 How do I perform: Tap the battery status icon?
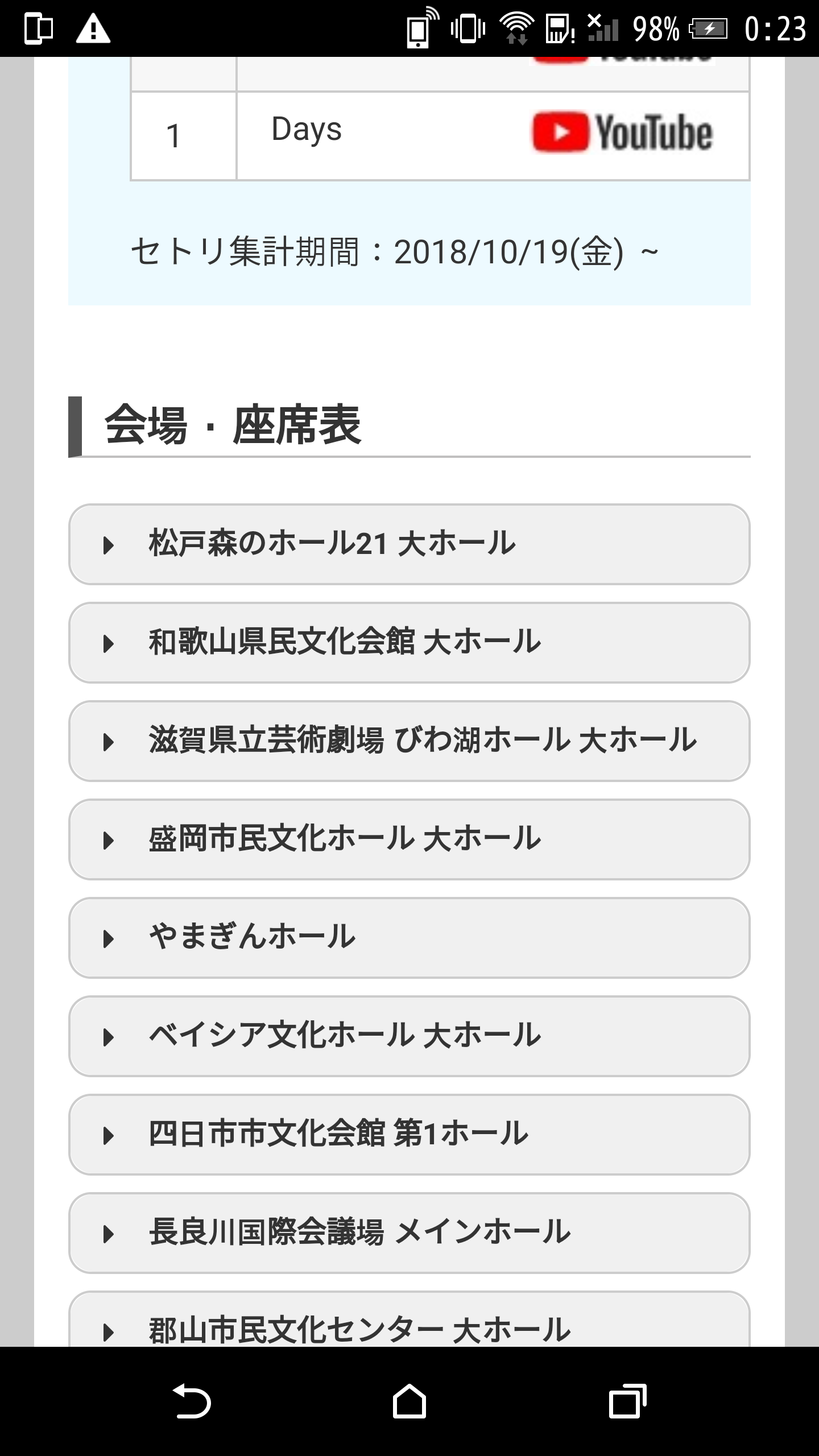708,28
